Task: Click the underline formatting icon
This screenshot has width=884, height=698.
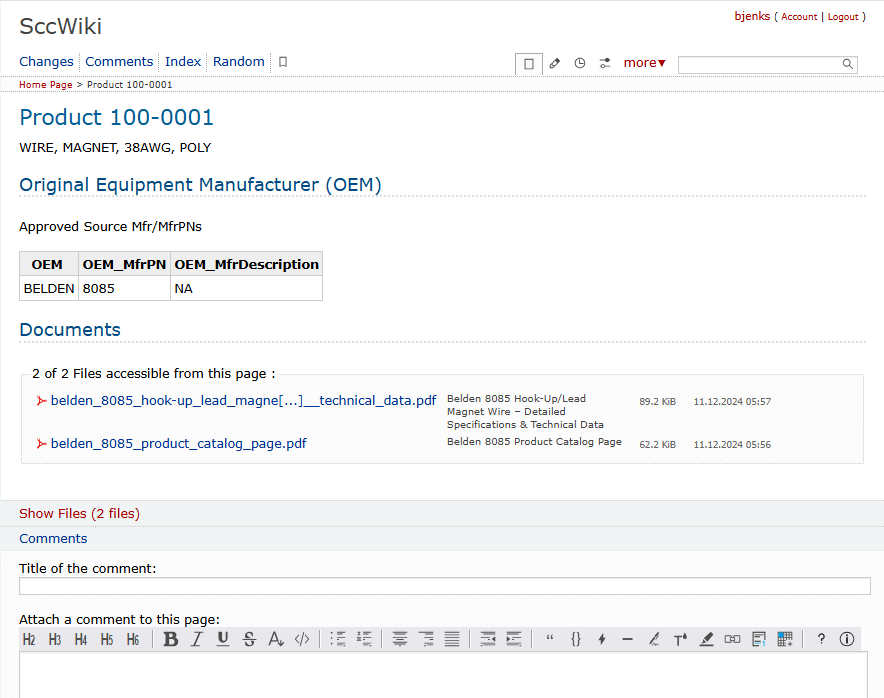Action: coord(223,639)
